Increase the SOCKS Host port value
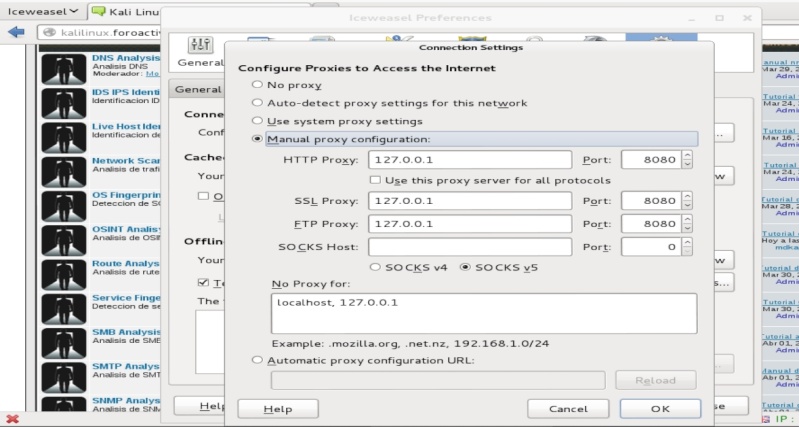Image resolution: width=799 pixels, height=427 pixels. [x=687, y=243]
